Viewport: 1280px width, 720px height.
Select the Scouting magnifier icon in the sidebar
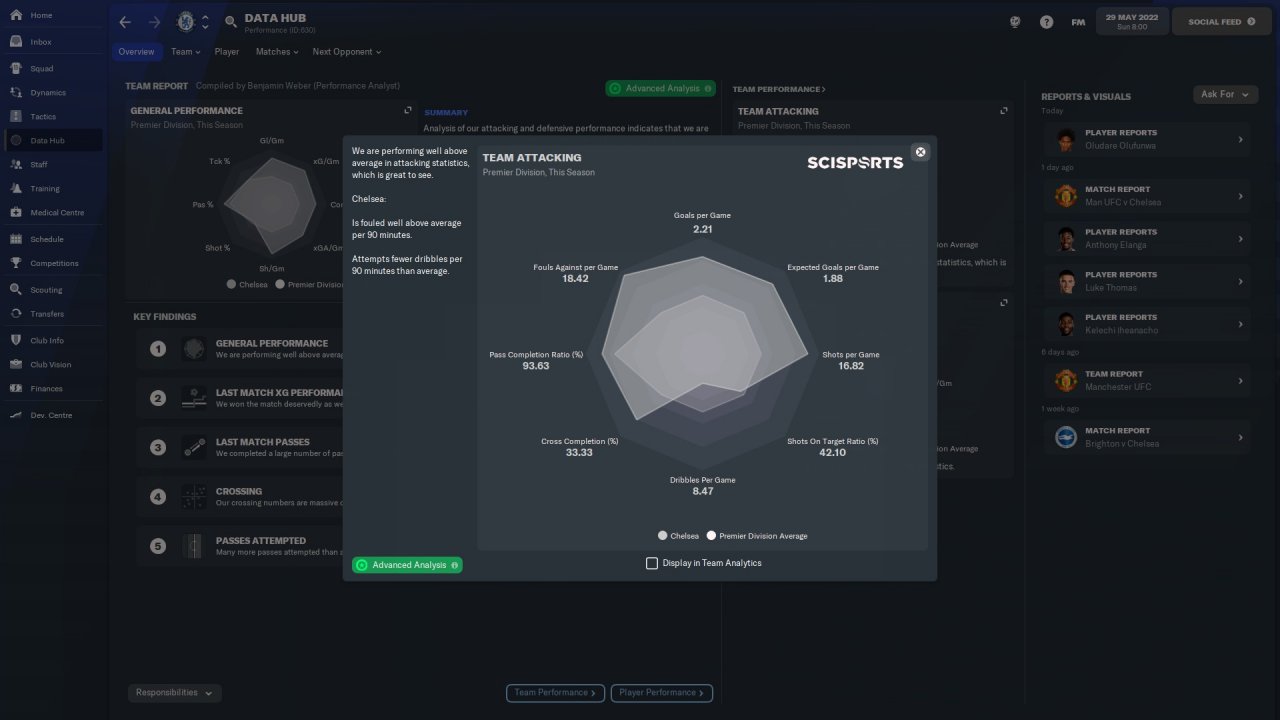(x=16, y=289)
